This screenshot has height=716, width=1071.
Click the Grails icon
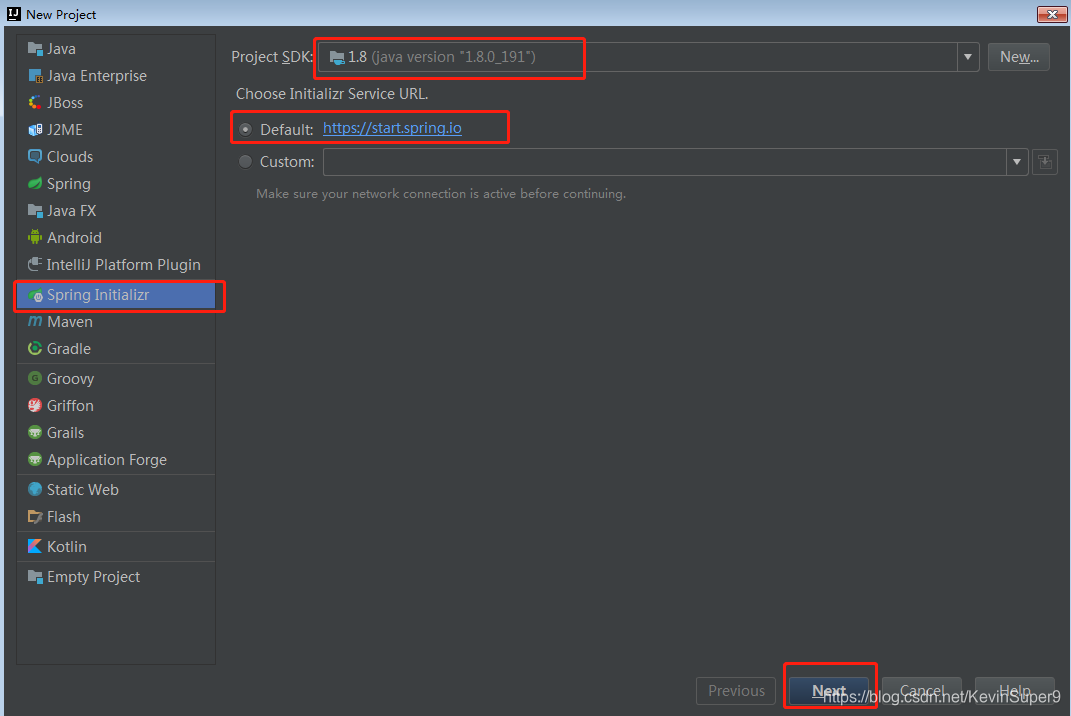coord(35,432)
